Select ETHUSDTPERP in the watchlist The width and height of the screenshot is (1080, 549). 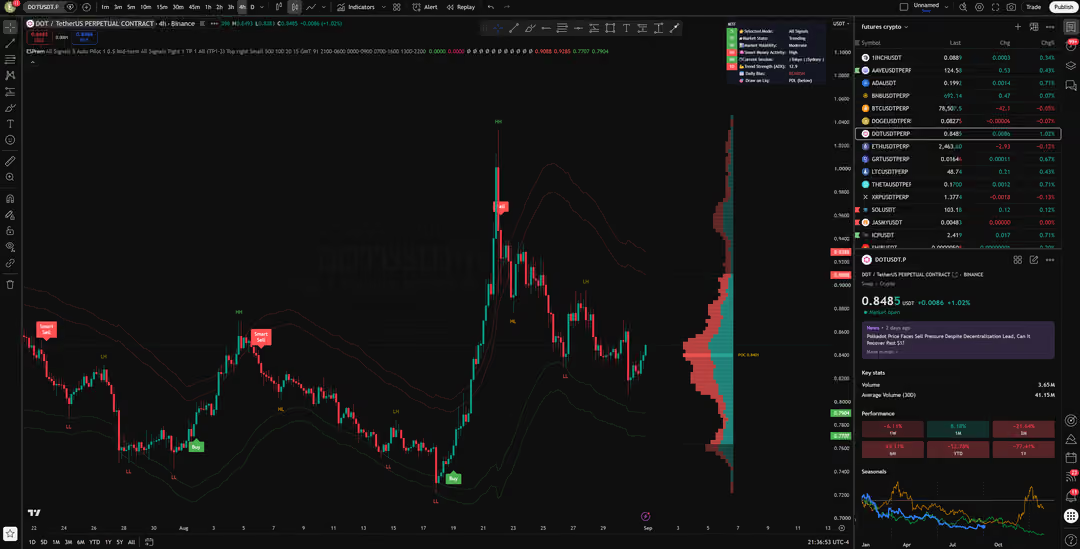pyautogui.click(x=957, y=147)
